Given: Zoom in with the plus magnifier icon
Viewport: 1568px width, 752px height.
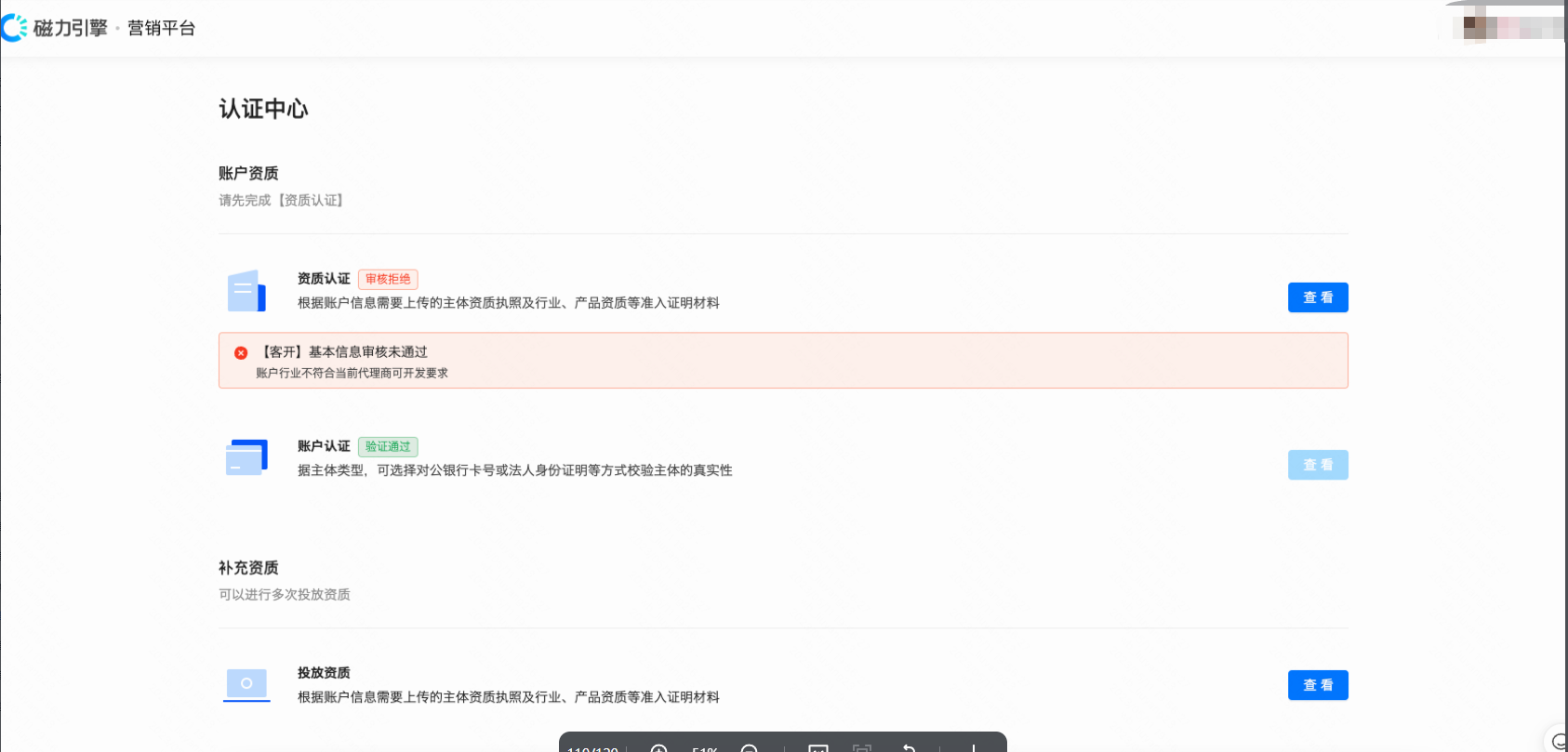Looking at the screenshot, I should [x=658, y=748].
